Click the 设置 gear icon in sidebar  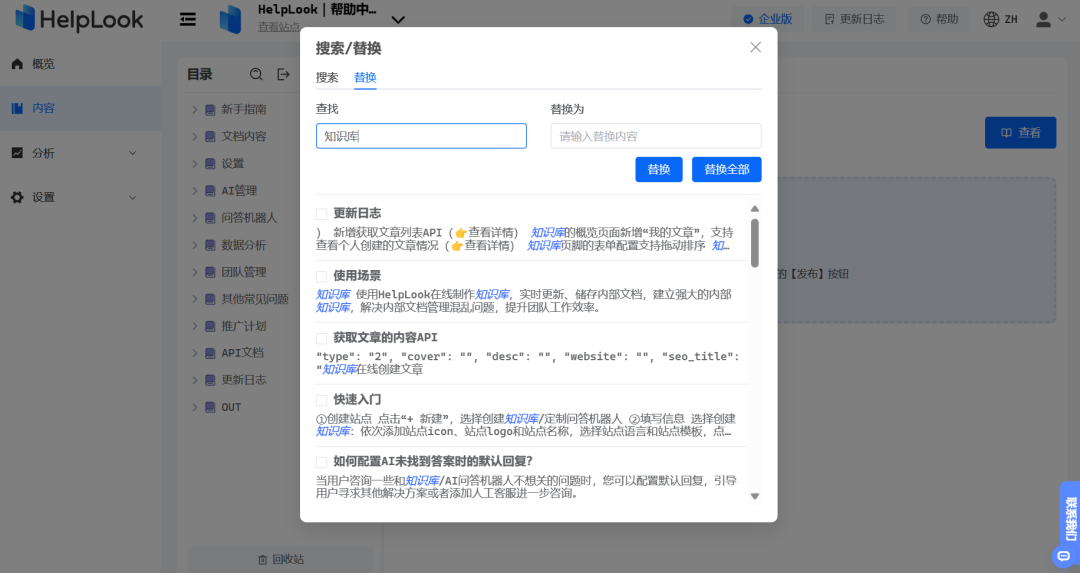pos(17,198)
